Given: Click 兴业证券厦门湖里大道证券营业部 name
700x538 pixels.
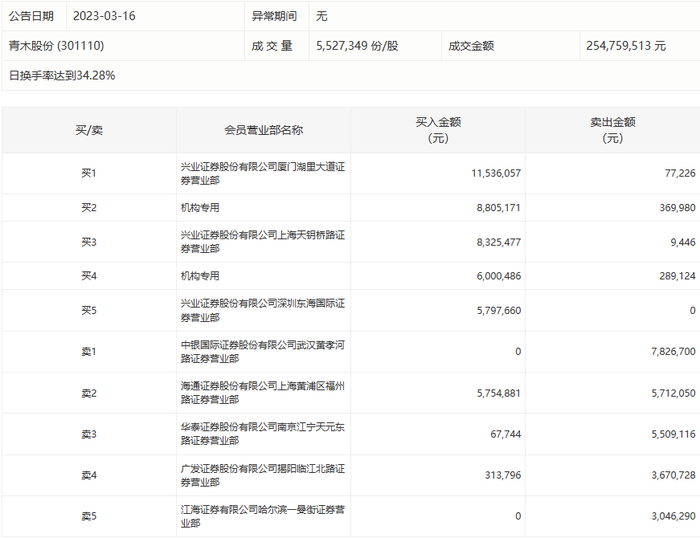Looking at the screenshot, I should pyautogui.click(x=262, y=173).
